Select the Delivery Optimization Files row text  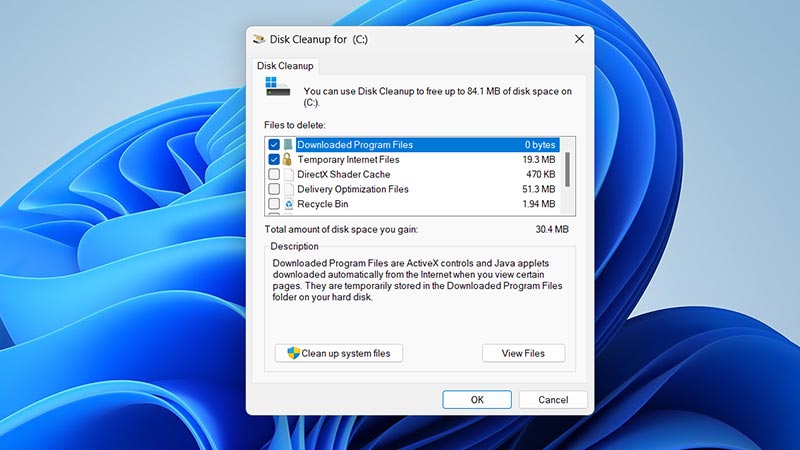coord(353,189)
